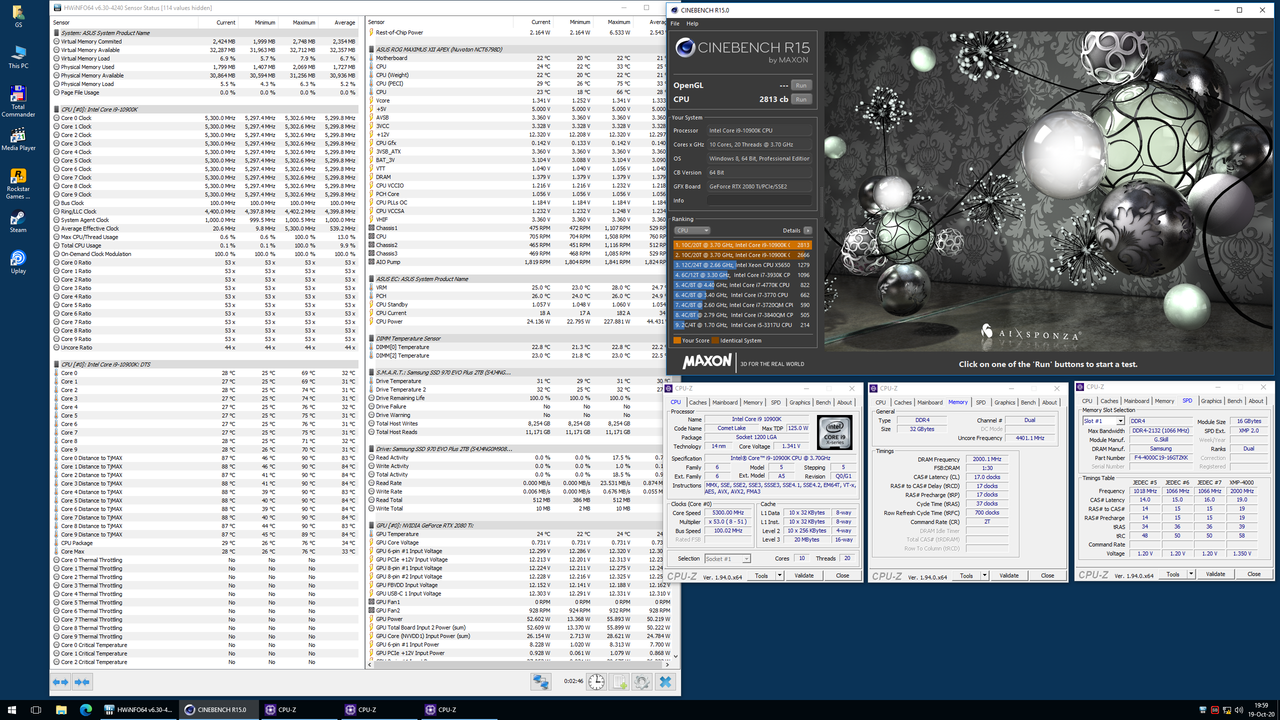This screenshot has height=720, width=1280.
Task: Launch Steam from the desktop
Action: (18, 220)
